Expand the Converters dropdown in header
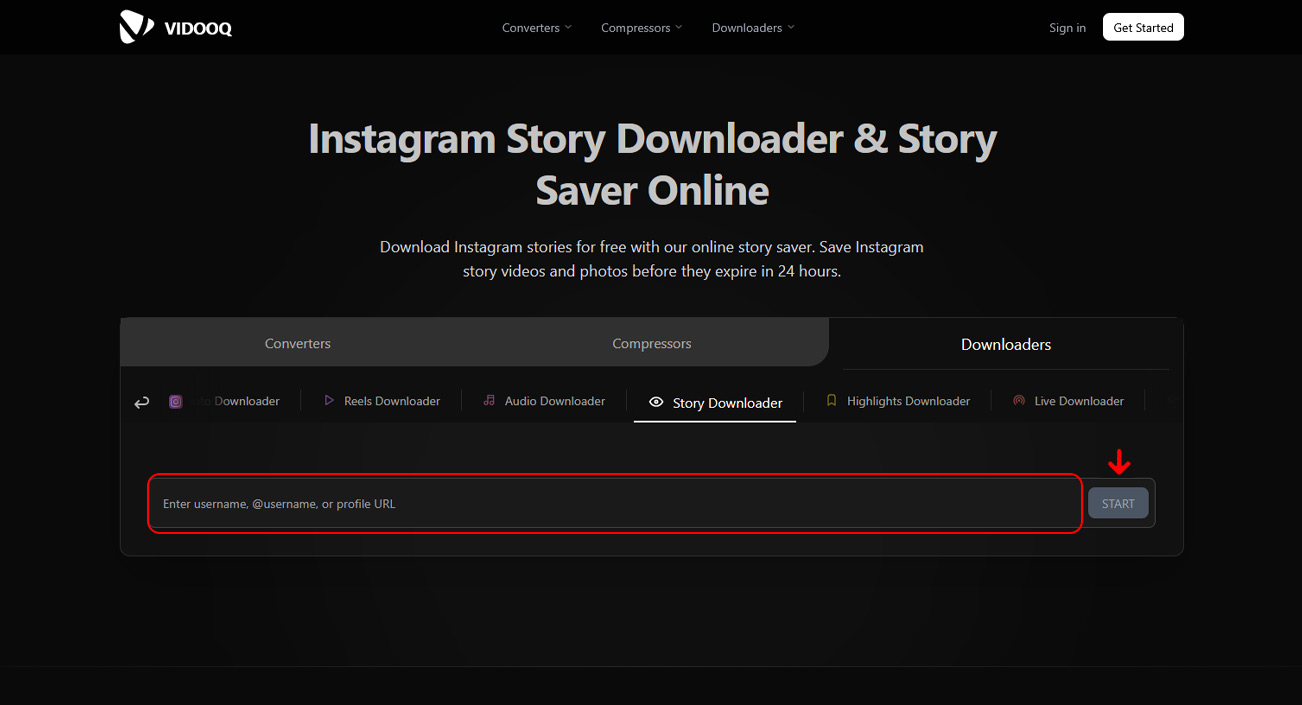 tap(537, 28)
